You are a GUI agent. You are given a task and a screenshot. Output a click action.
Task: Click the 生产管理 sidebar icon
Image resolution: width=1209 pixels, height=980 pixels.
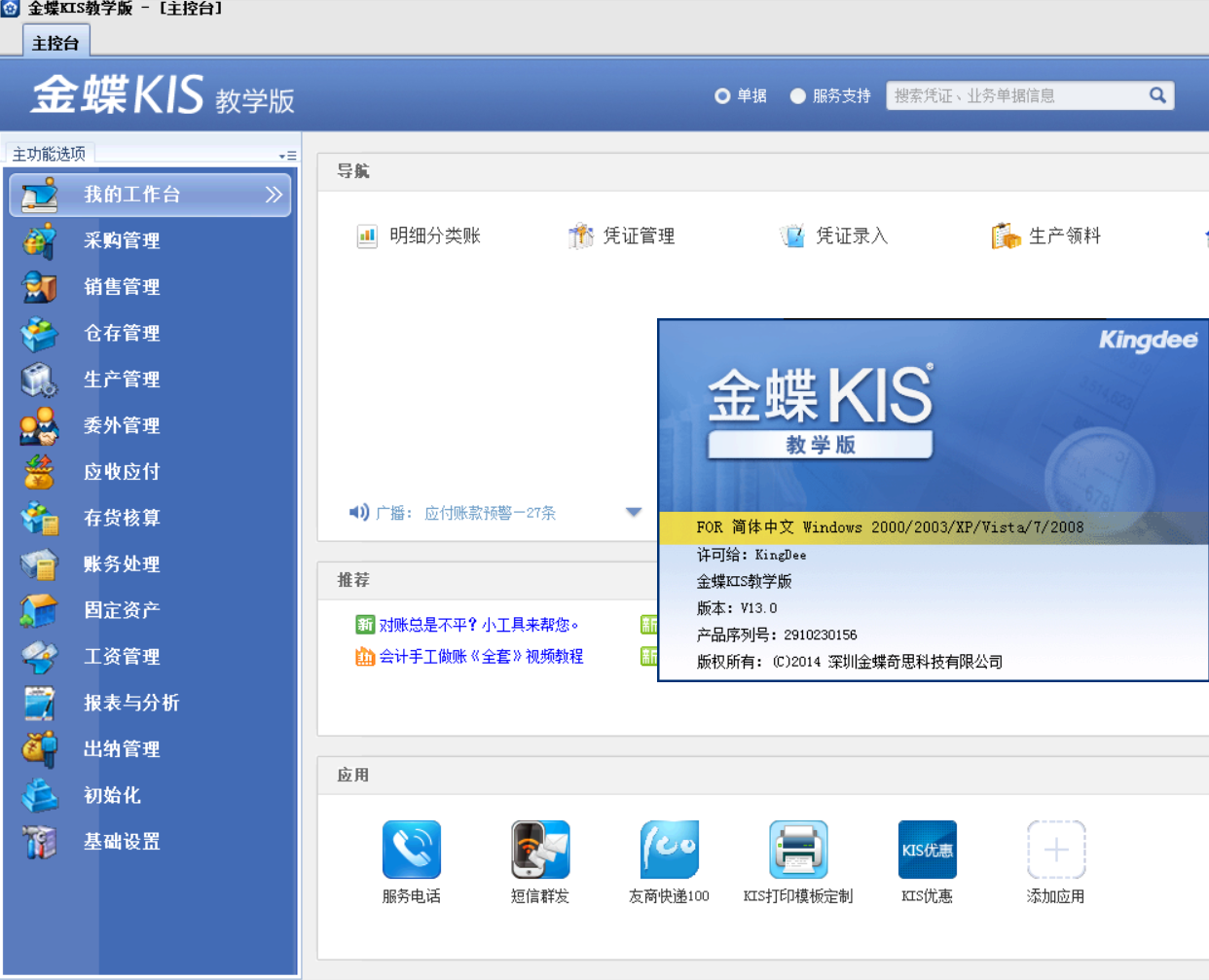(40, 380)
